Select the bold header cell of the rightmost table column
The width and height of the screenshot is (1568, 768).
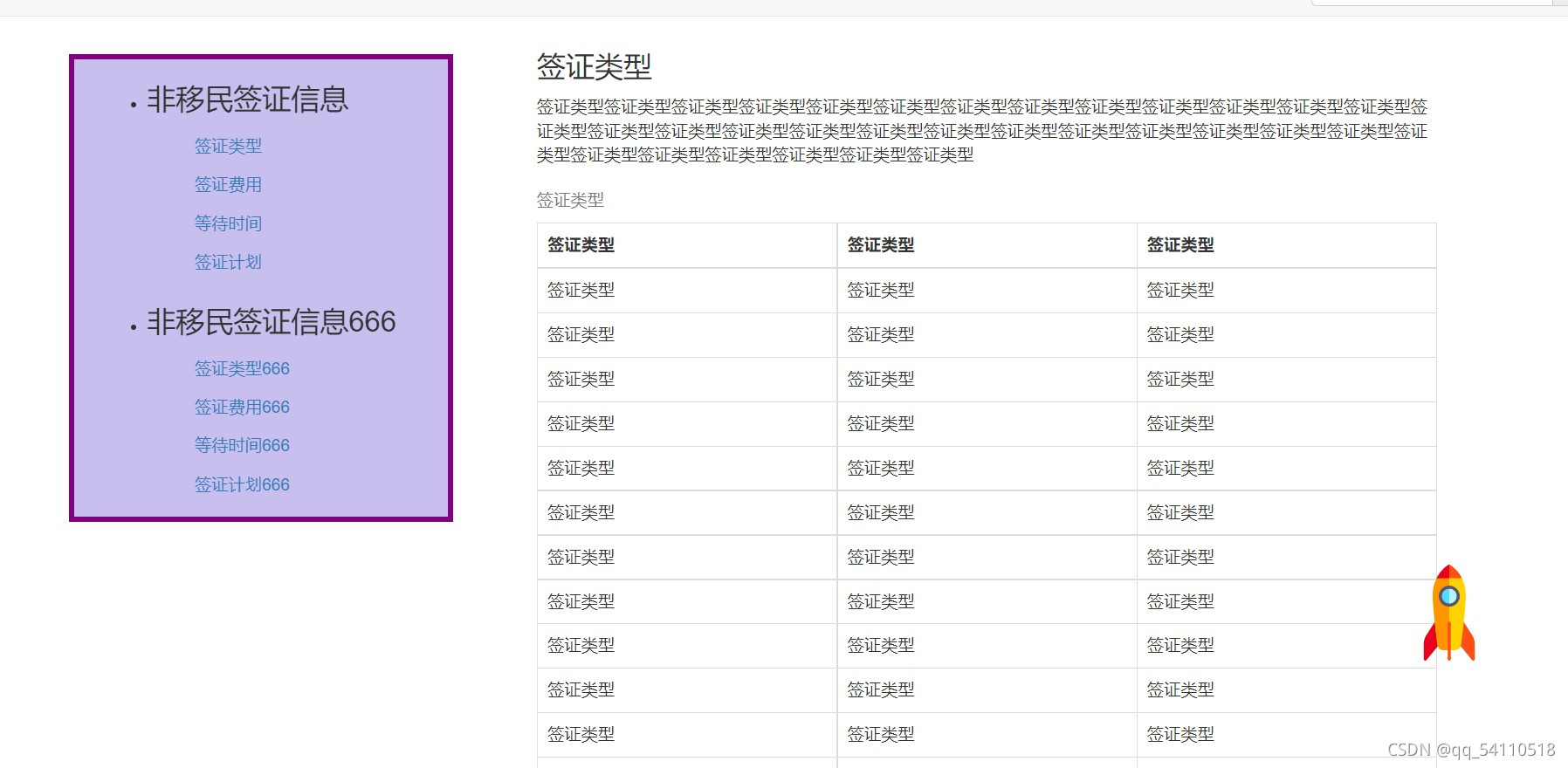point(1286,245)
